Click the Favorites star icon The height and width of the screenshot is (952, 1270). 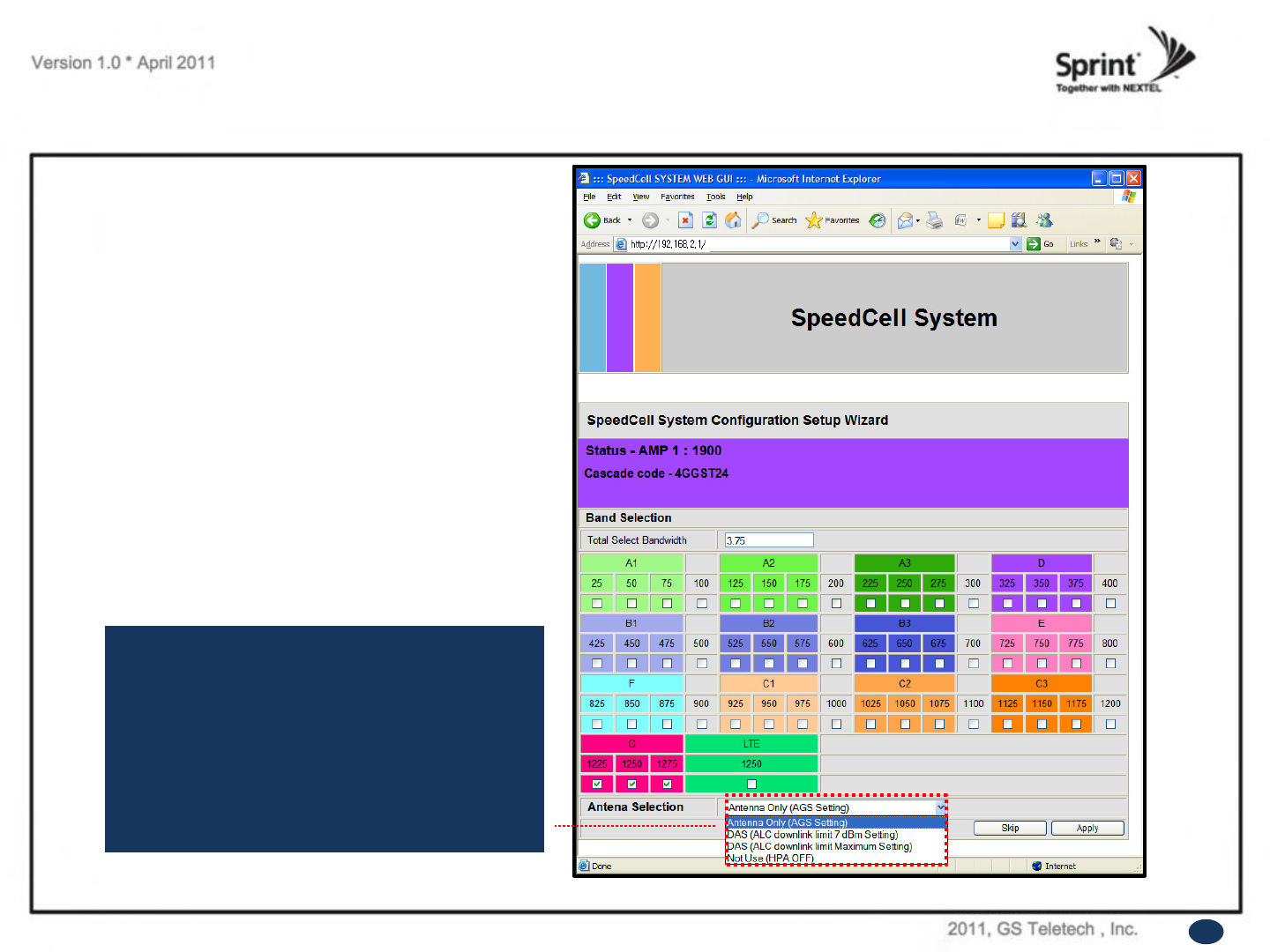[x=814, y=220]
